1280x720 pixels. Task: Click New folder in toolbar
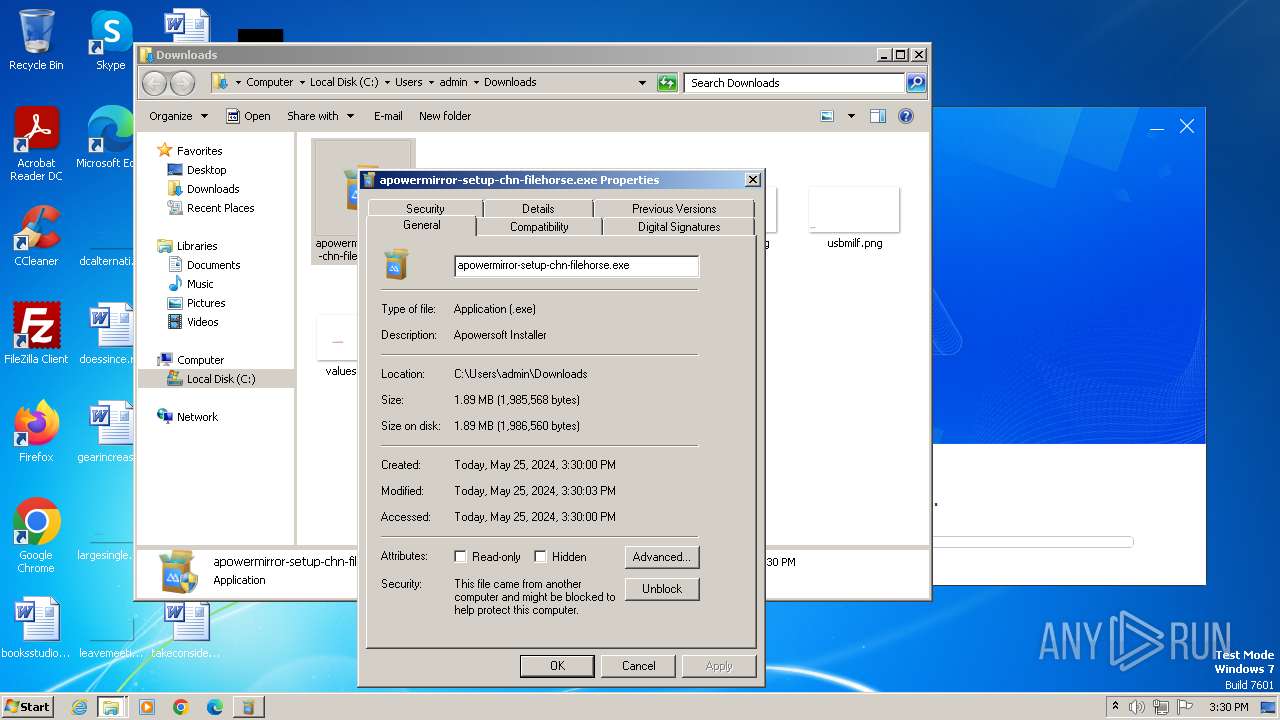click(445, 116)
